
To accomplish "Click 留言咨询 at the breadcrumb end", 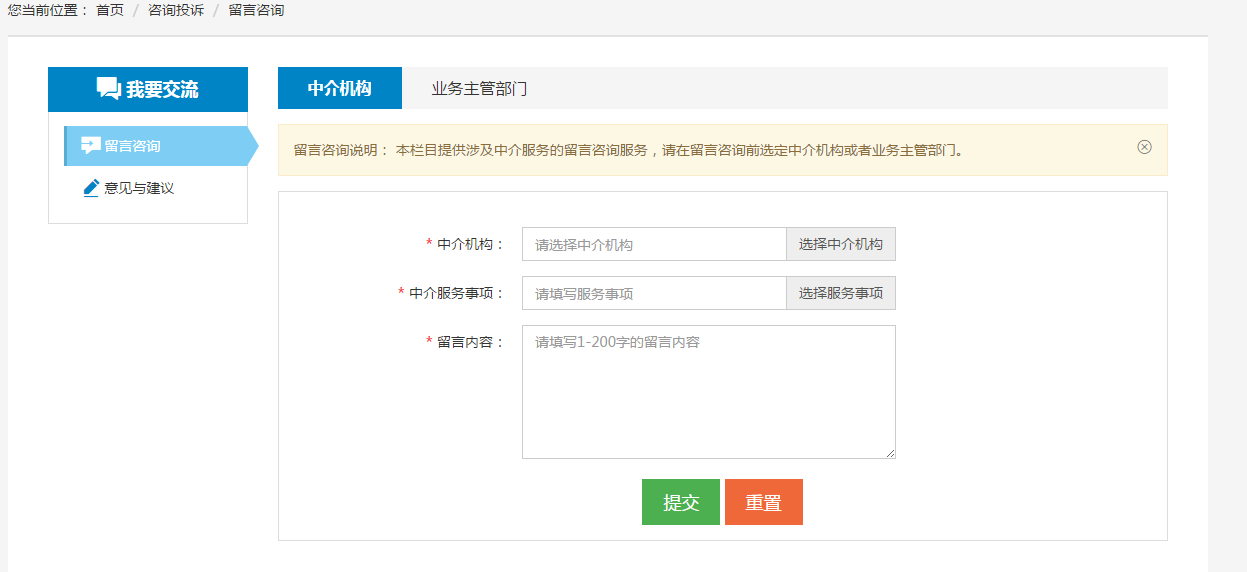I will tap(256, 10).
